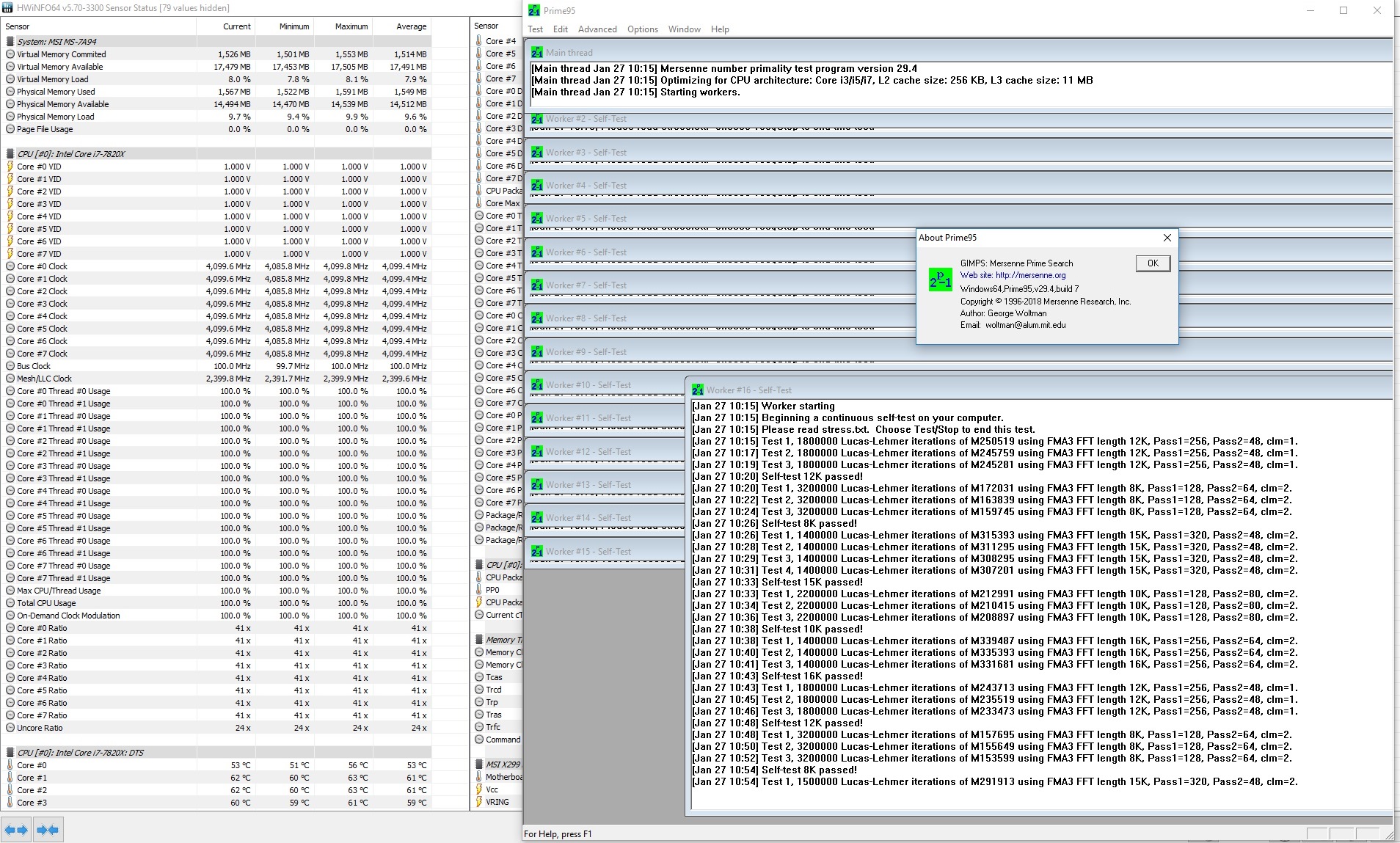Viewport: 1400px width, 843px height.
Task: Click the 'For Help, press F1' status bar text
Action: pyautogui.click(x=558, y=834)
